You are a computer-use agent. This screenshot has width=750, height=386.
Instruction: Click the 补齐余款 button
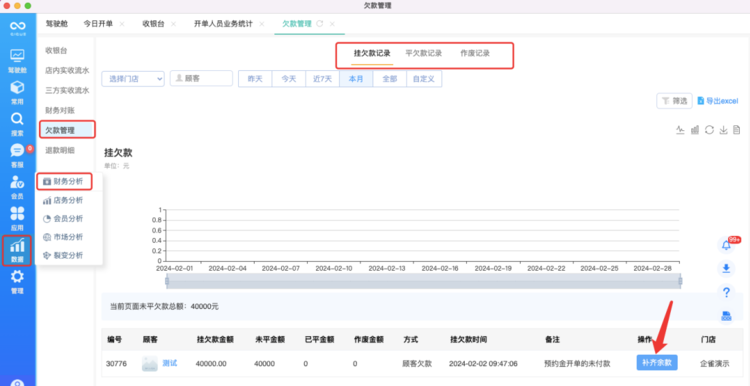point(657,363)
